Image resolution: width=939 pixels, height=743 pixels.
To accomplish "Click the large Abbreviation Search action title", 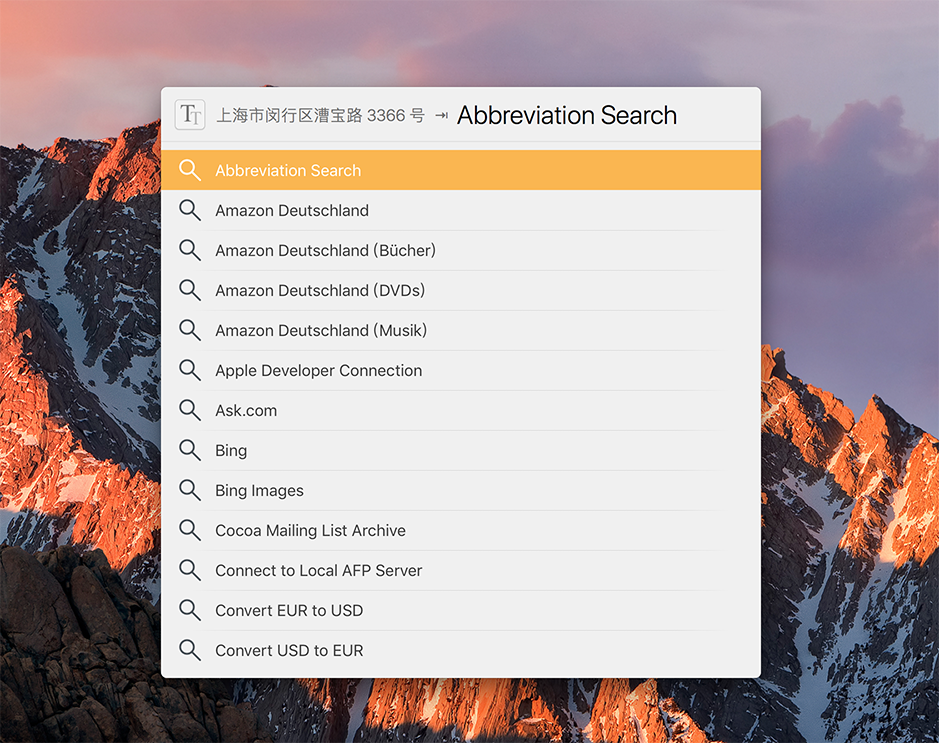I will [x=567, y=115].
